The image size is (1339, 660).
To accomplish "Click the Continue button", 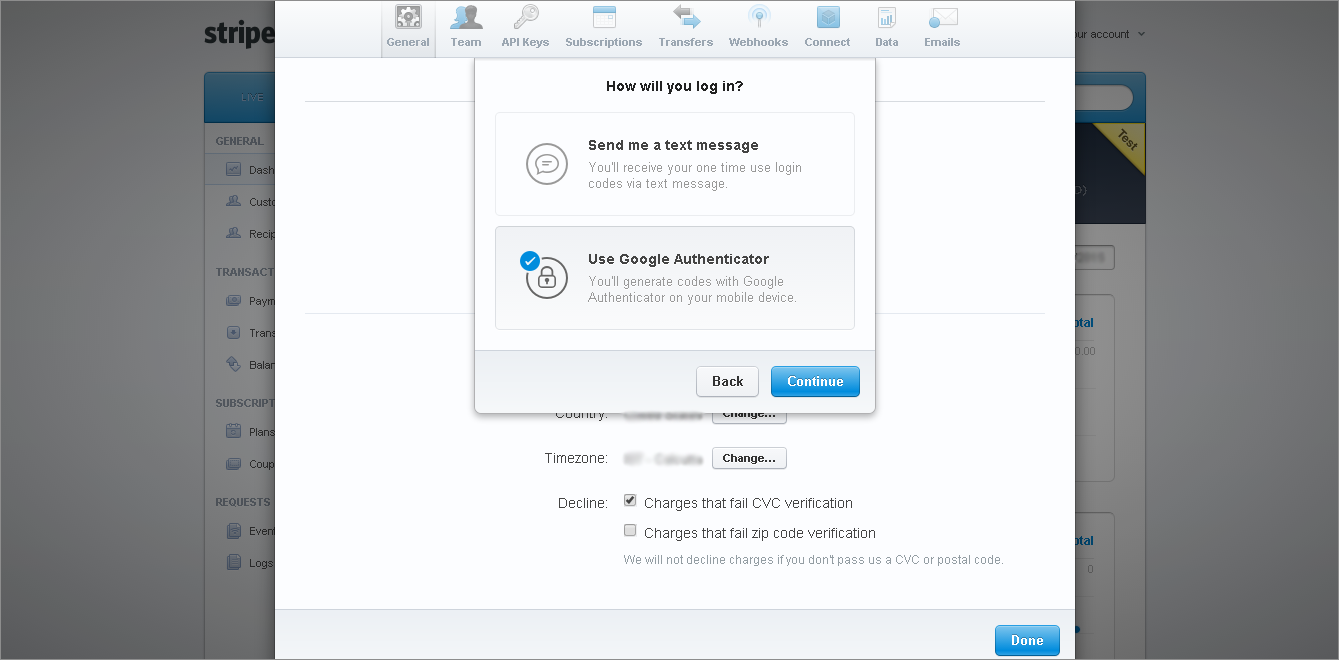I will tap(815, 381).
